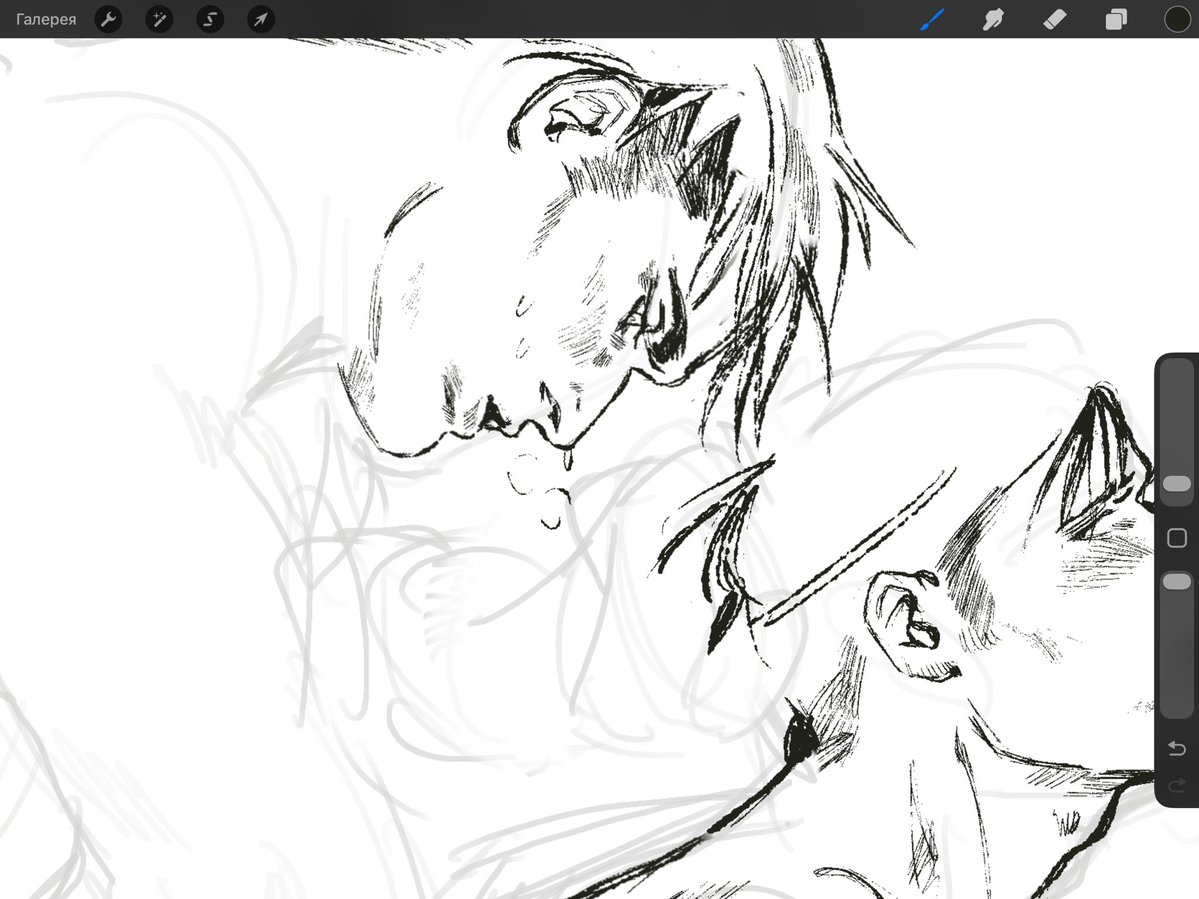Image resolution: width=1199 pixels, height=899 pixels.
Task: Activate the Transform arrow tool
Action: click(261, 19)
